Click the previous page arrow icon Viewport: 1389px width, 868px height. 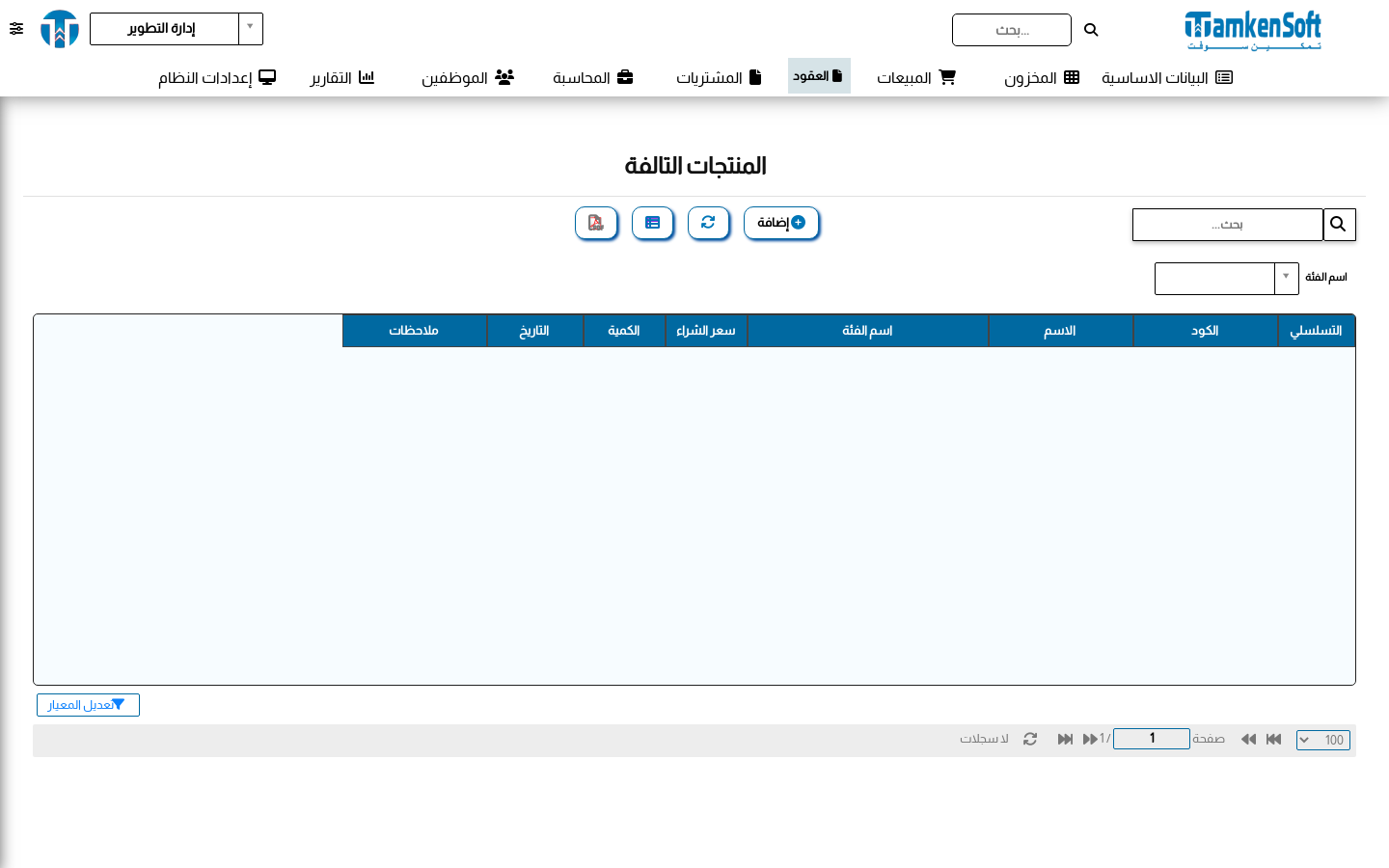[1248, 739]
